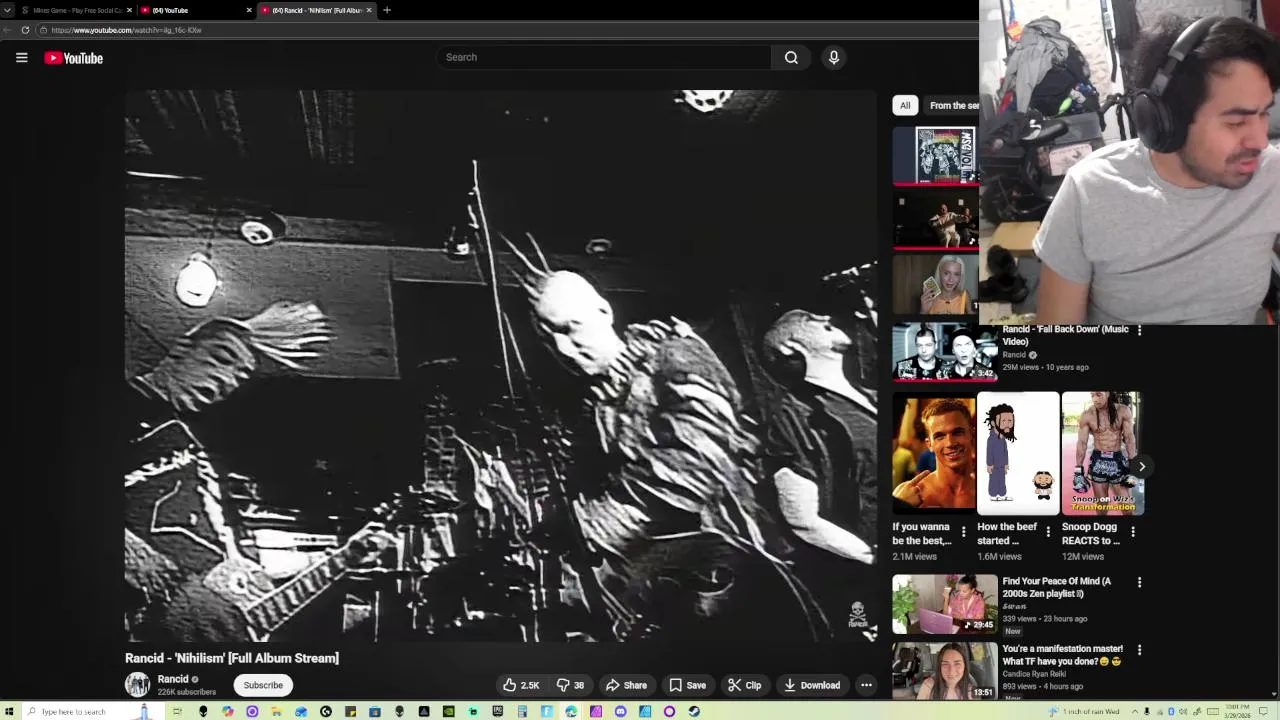Open 'Snoop Dogg REACTS to' short
This screenshot has height=720, width=1280.
click(1101, 453)
